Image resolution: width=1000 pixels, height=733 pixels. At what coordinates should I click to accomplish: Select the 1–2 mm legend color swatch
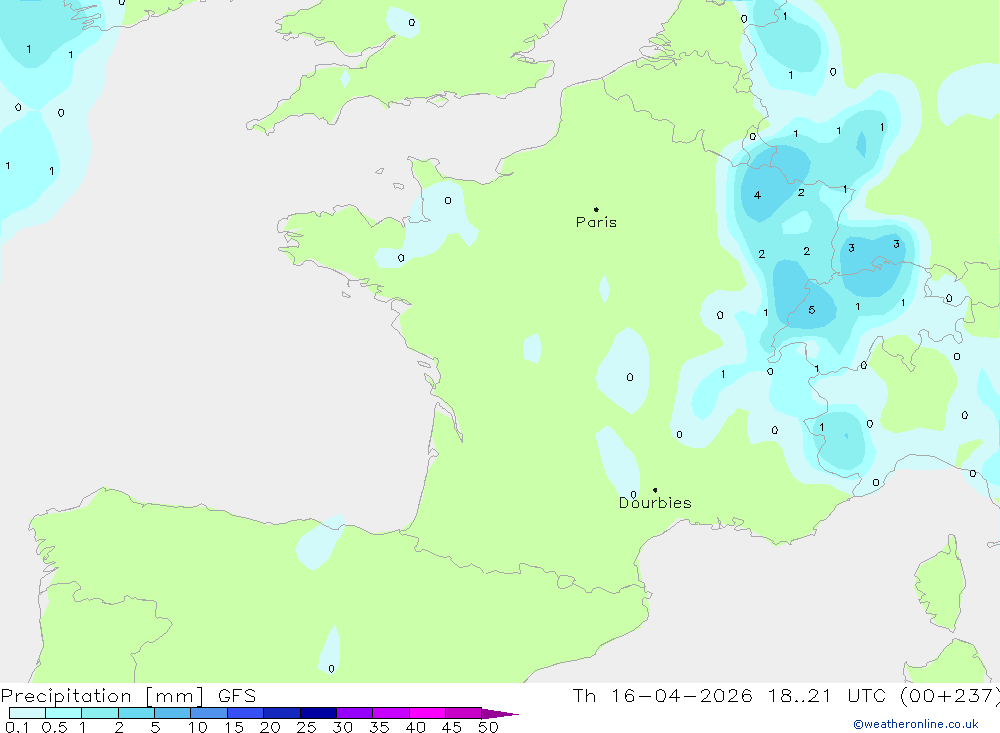coord(100,713)
